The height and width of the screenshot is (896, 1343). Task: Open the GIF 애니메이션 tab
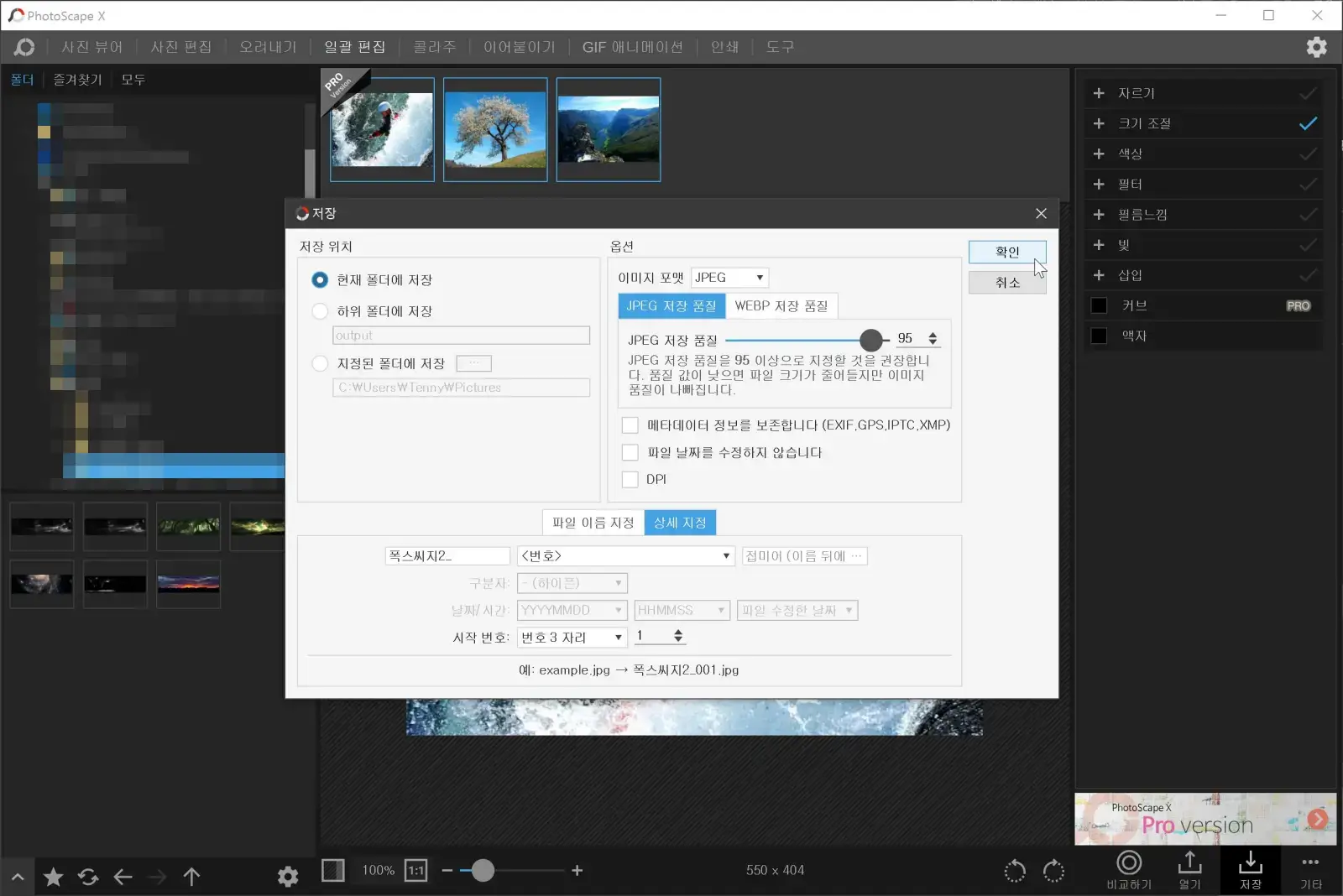[x=633, y=47]
